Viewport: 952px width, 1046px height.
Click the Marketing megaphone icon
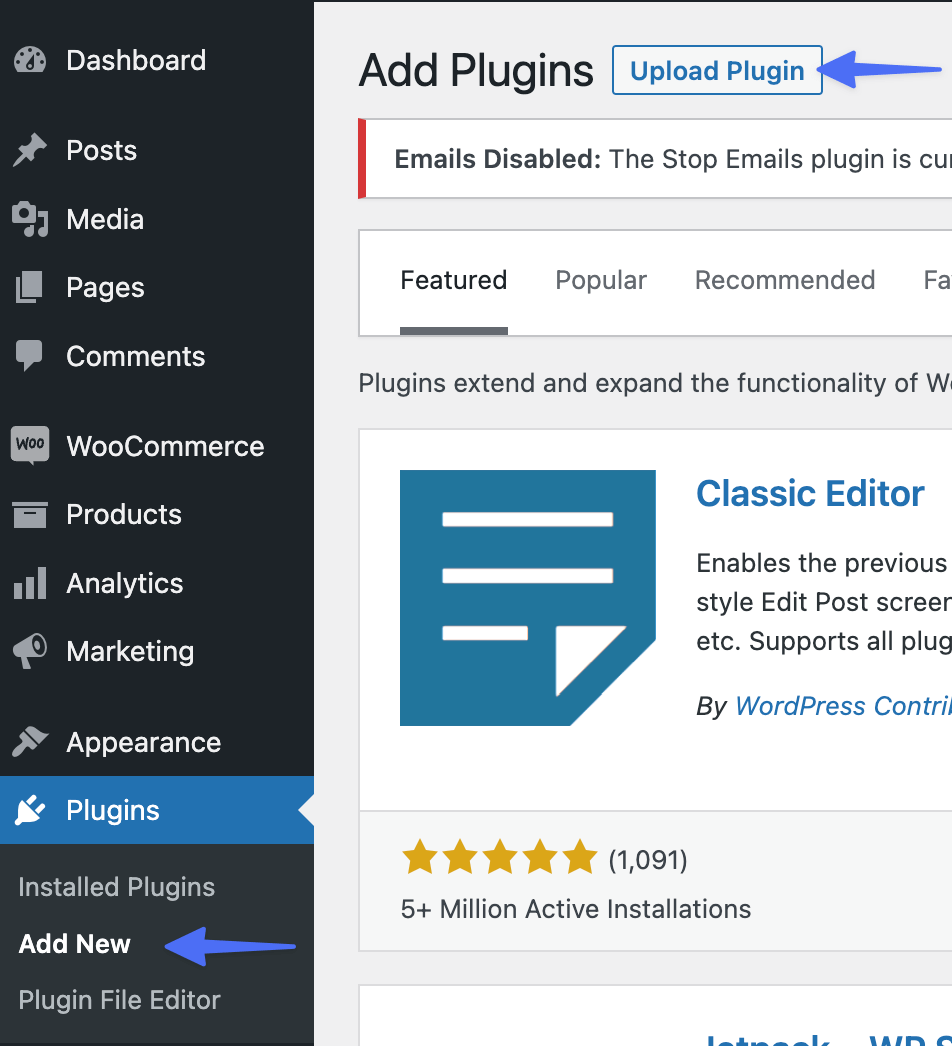tap(30, 651)
